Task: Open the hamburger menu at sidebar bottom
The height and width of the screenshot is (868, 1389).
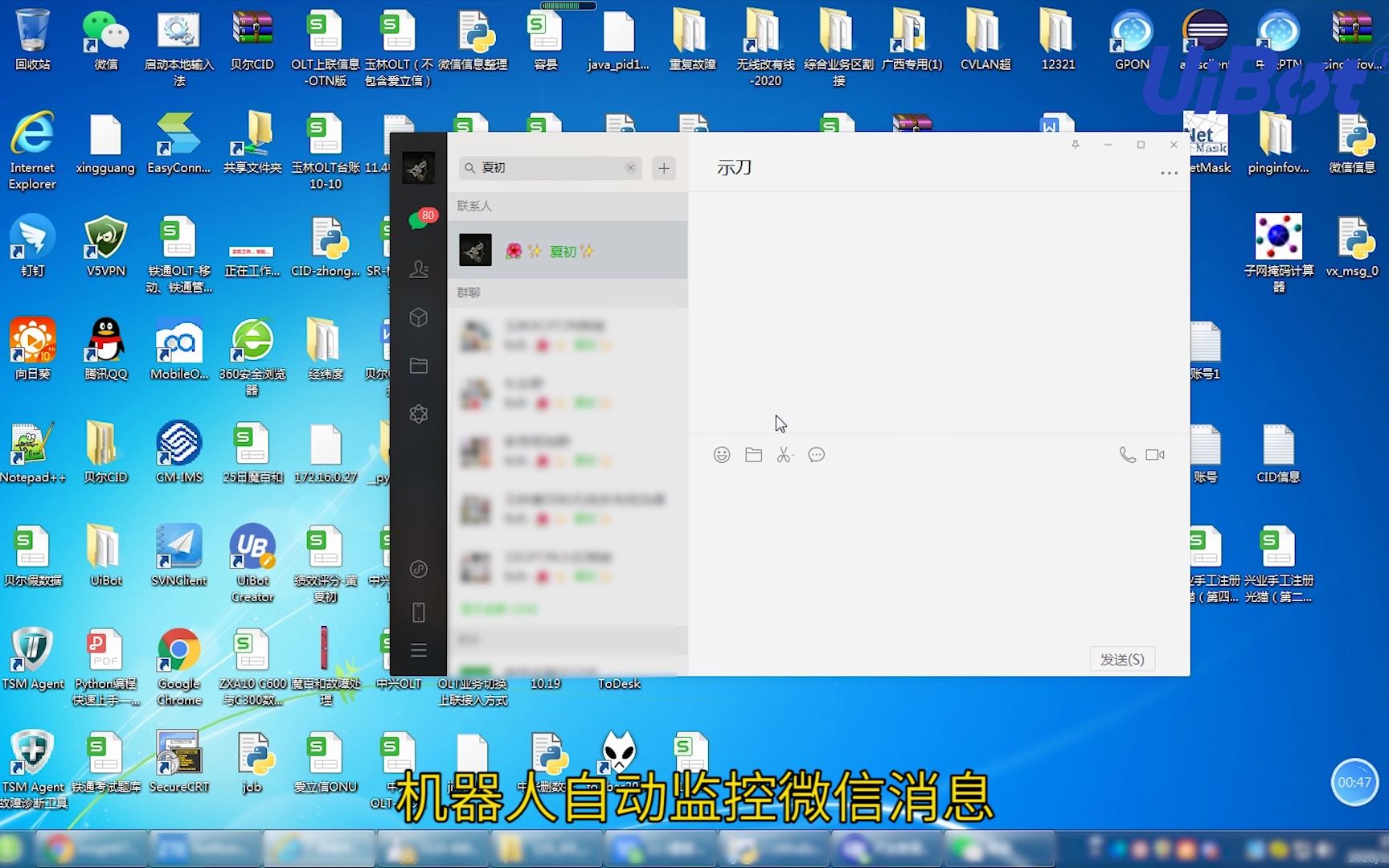Action: [418, 650]
